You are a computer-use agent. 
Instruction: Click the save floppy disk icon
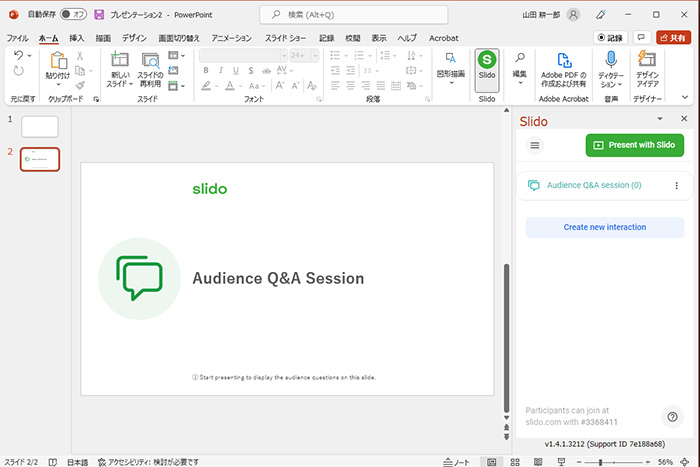pos(99,15)
